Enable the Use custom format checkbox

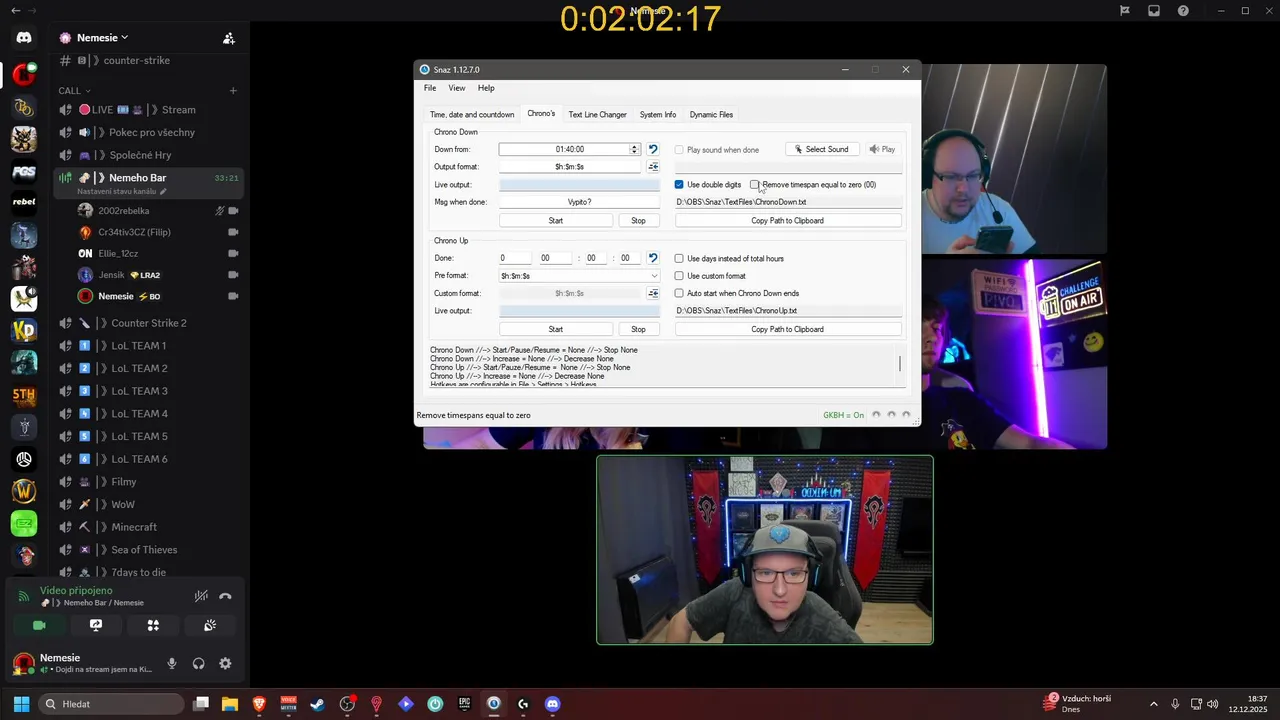pos(679,276)
